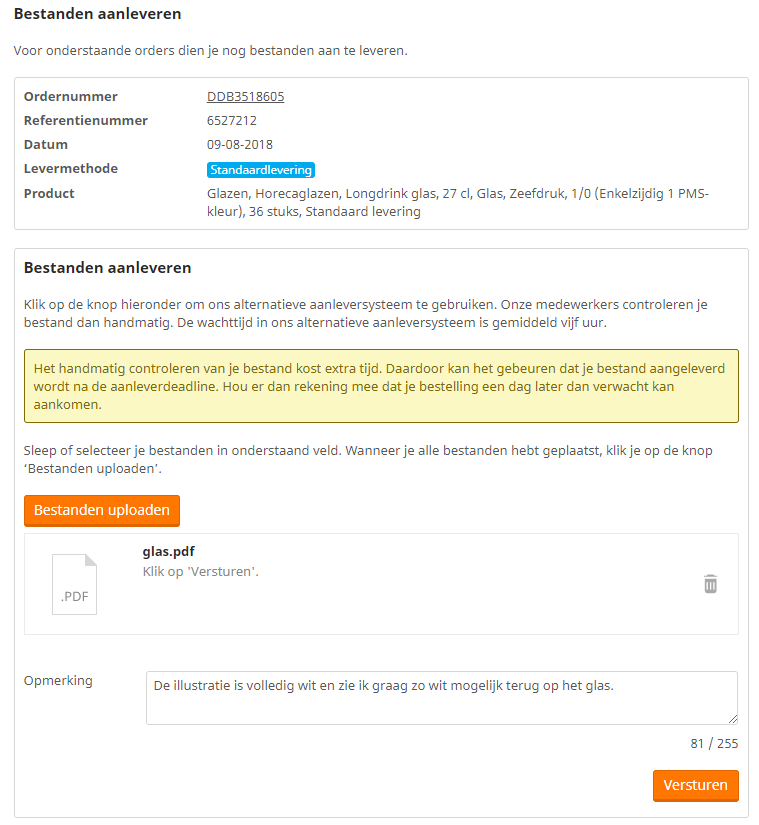Click the Opmerking field label
This screenshot has width=759, height=825.
tap(58, 681)
